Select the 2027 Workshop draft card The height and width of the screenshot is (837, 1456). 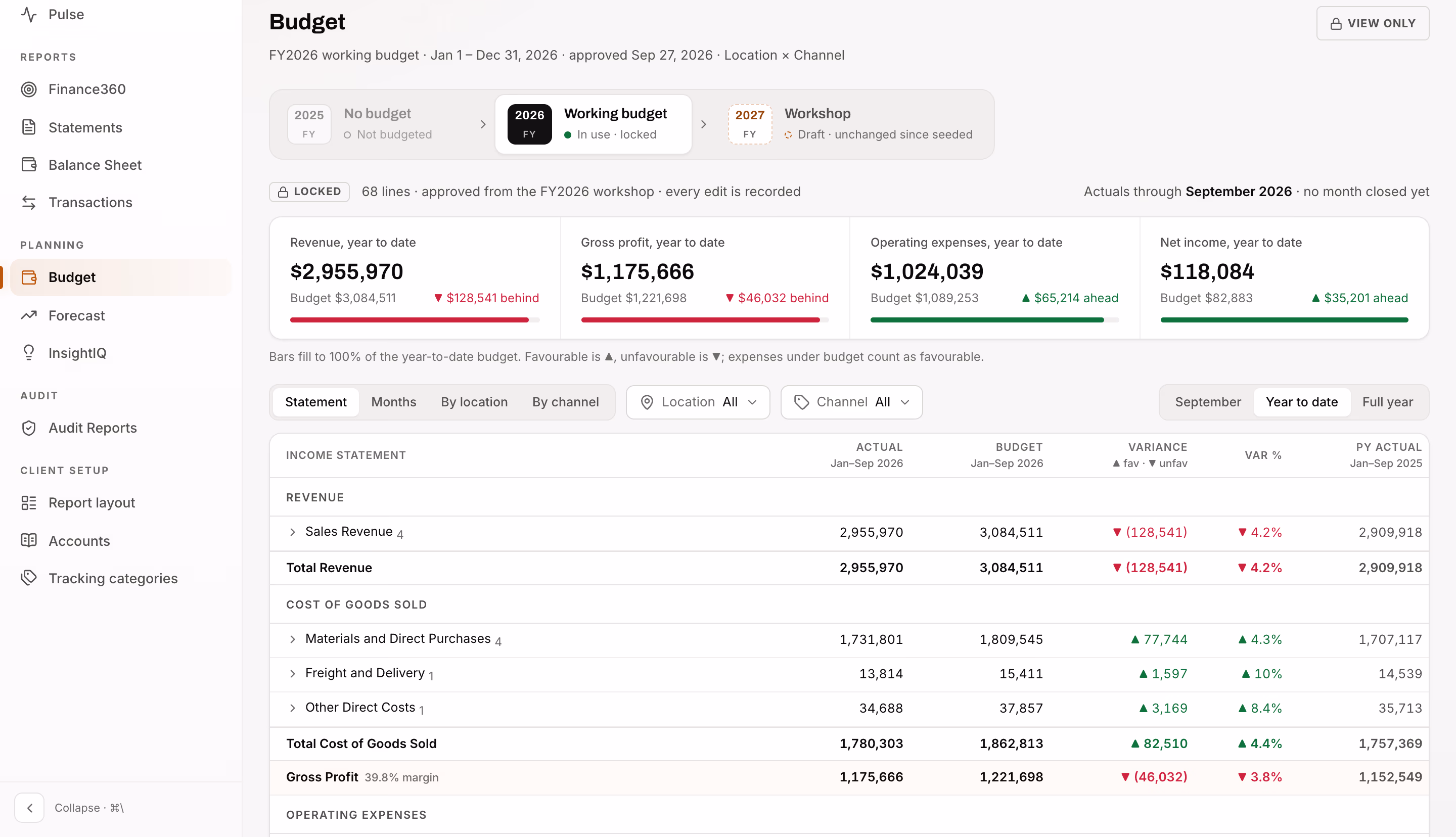(853, 124)
